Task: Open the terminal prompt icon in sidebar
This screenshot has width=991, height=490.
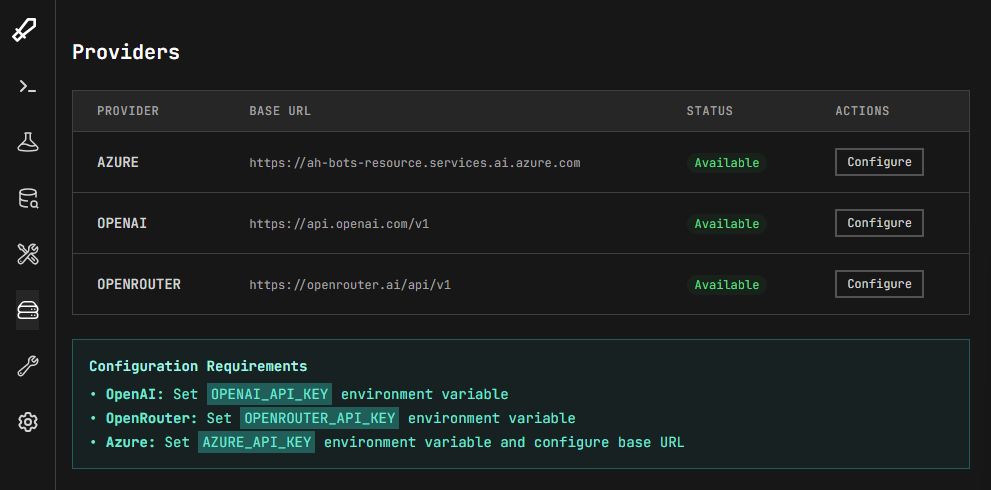Action: click(x=27, y=87)
